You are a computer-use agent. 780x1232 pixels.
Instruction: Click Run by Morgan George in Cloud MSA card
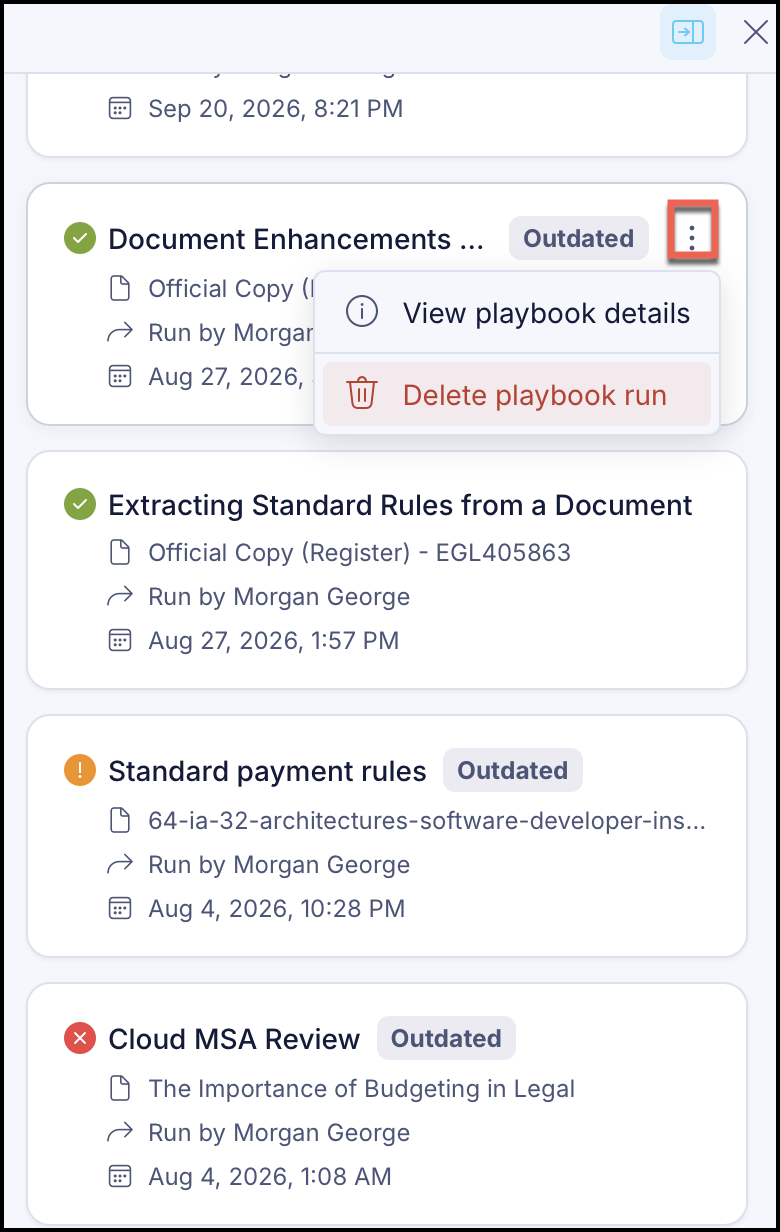point(279,1133)
